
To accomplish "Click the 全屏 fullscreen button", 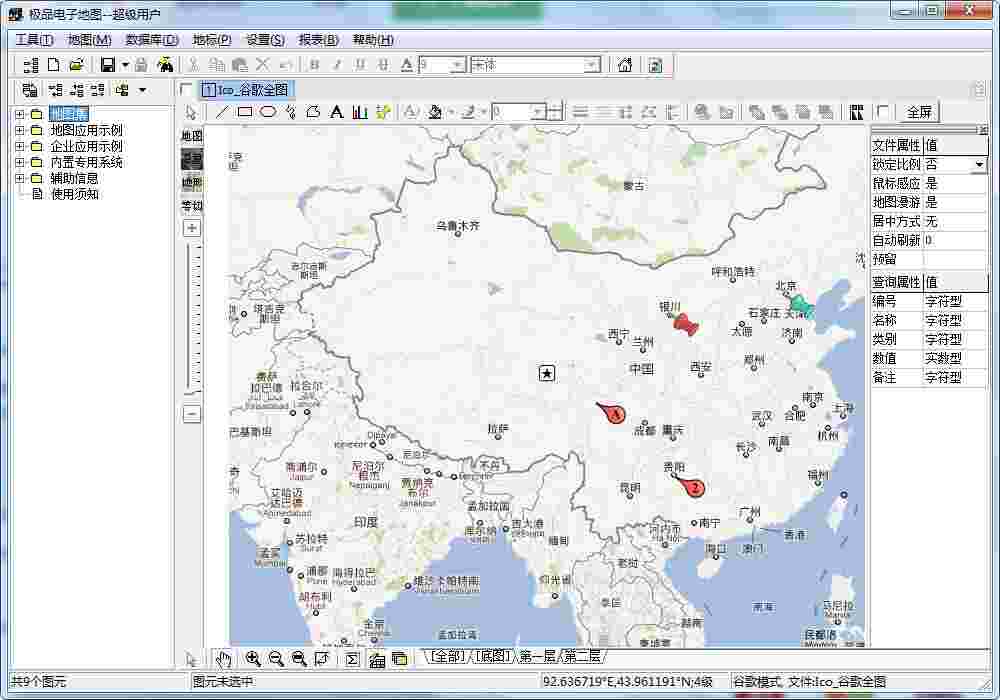I will 918,112.
